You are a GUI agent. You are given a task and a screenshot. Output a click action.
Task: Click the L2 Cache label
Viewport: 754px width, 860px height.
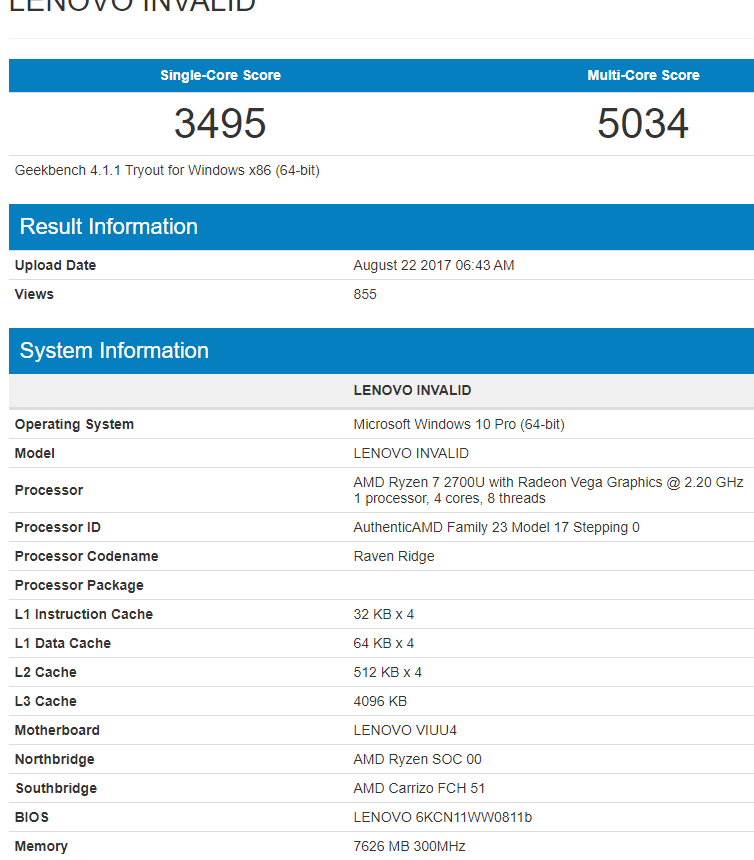(x=46, y=672)
